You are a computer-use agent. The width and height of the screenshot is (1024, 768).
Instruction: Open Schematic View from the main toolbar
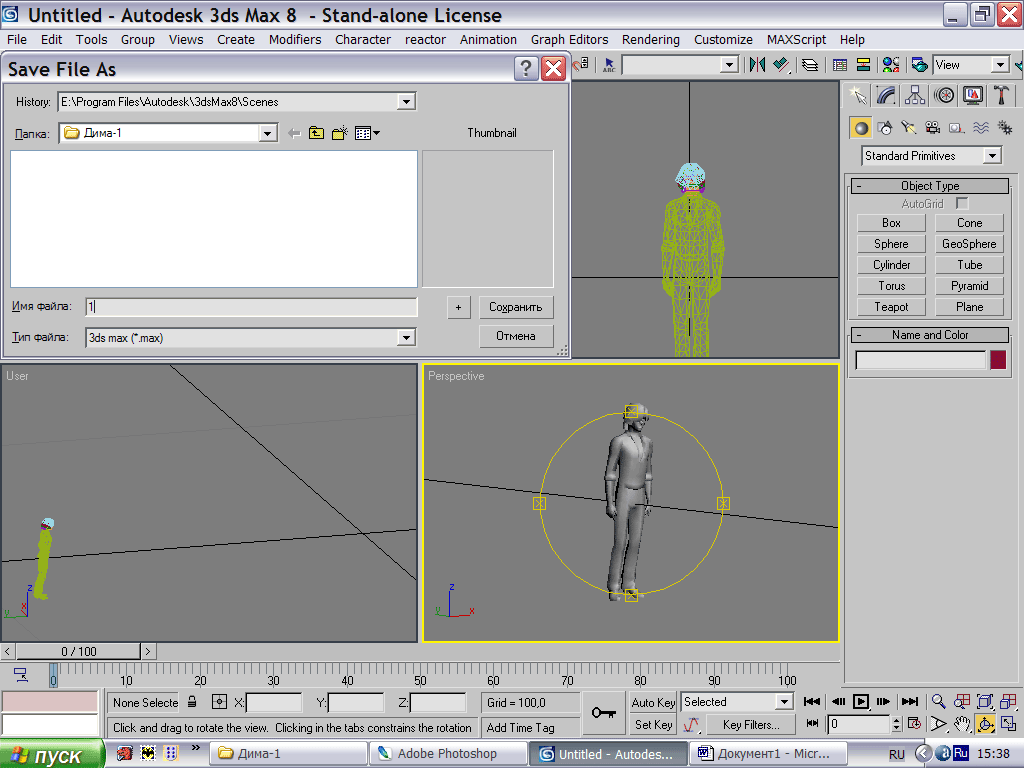click(863, 65)
